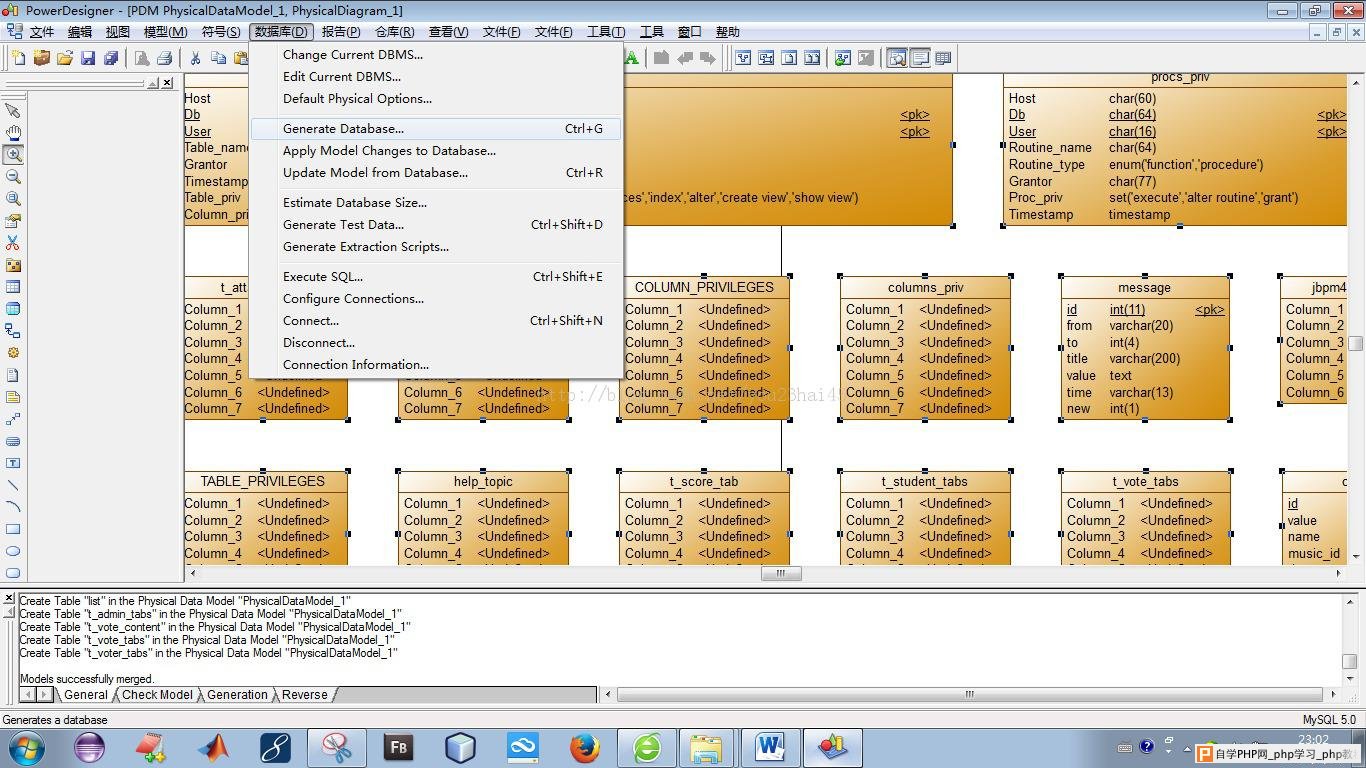
Task: Choose Update Model from Database entry
Action: pos(436,173)
